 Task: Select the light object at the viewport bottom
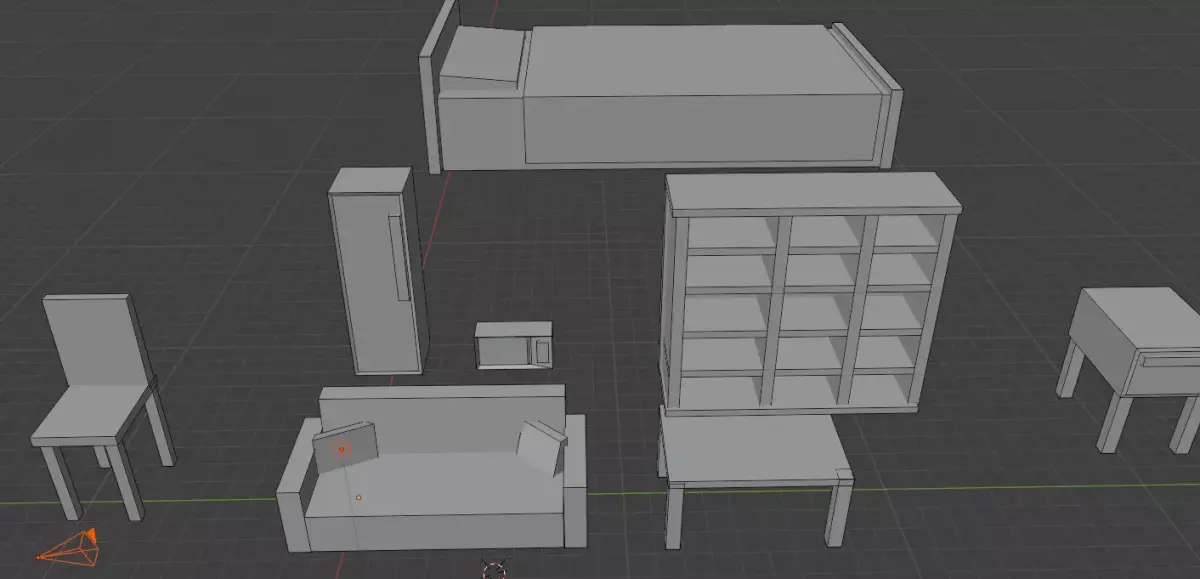494,570
